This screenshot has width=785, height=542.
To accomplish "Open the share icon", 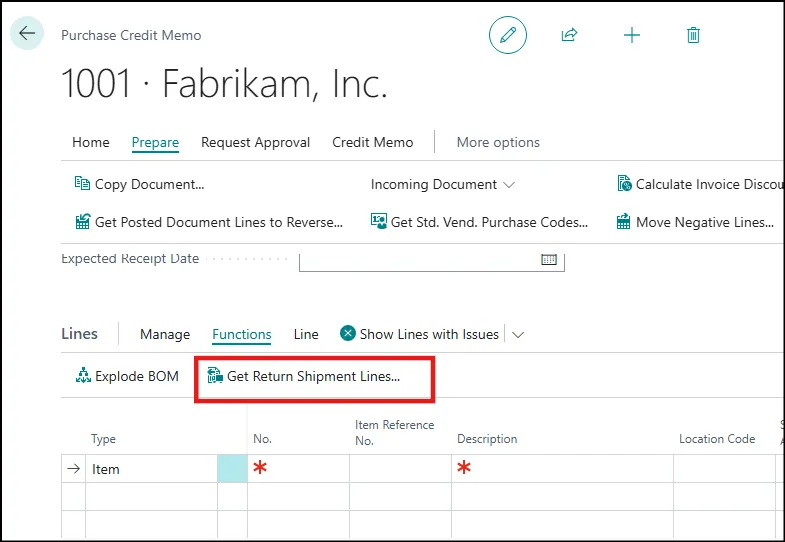I will coord(569,35).
